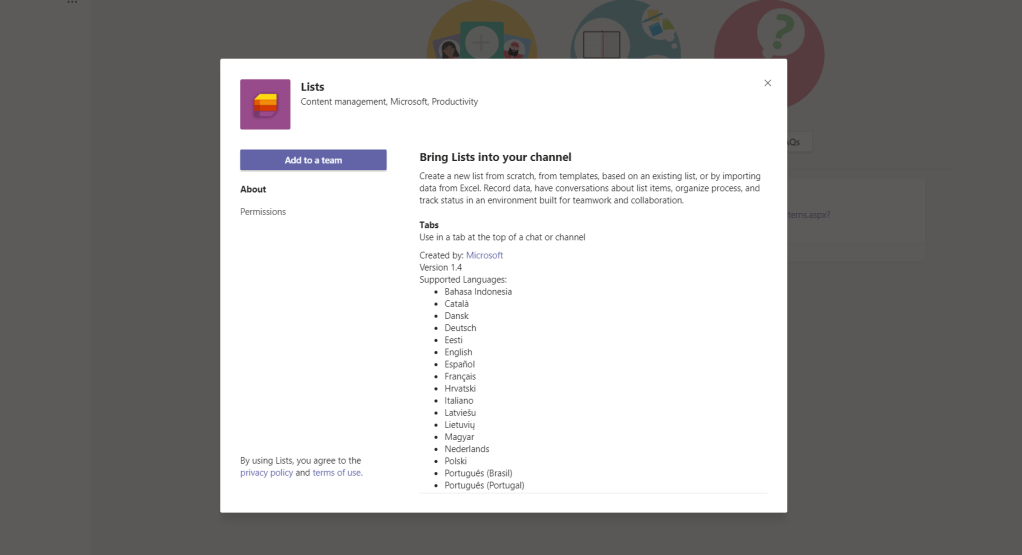Click Bahasa Indonesia in the language list
The width and height of the screenshot is (1022, 555).
(478, 292)
